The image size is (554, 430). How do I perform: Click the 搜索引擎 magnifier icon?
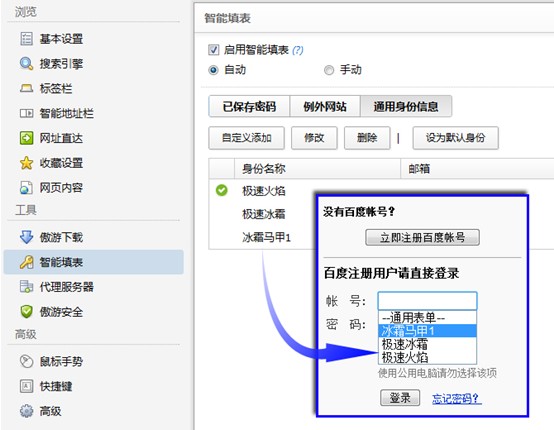click(x=26, y=64)
